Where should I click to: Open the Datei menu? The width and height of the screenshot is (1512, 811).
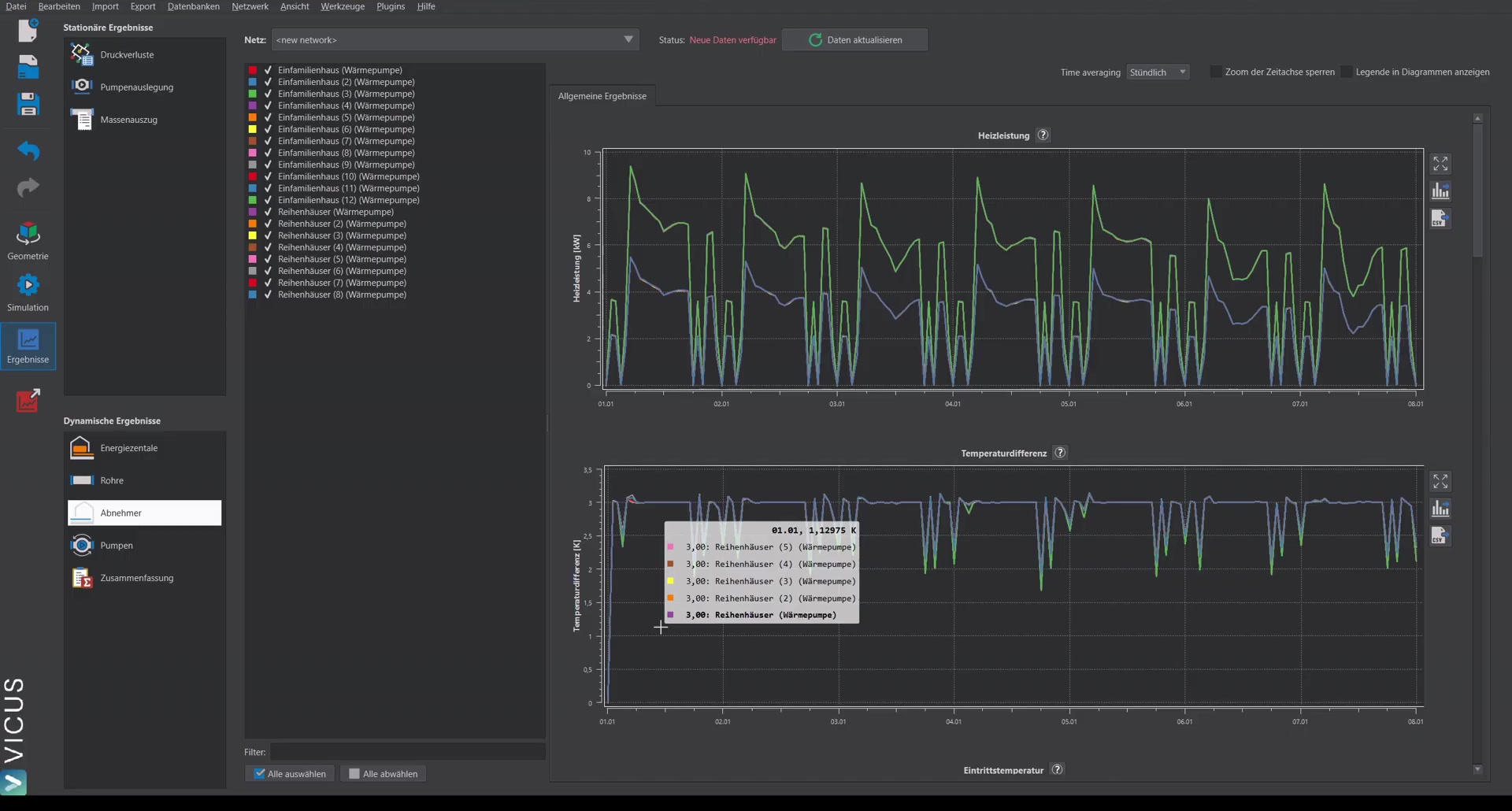16,6
